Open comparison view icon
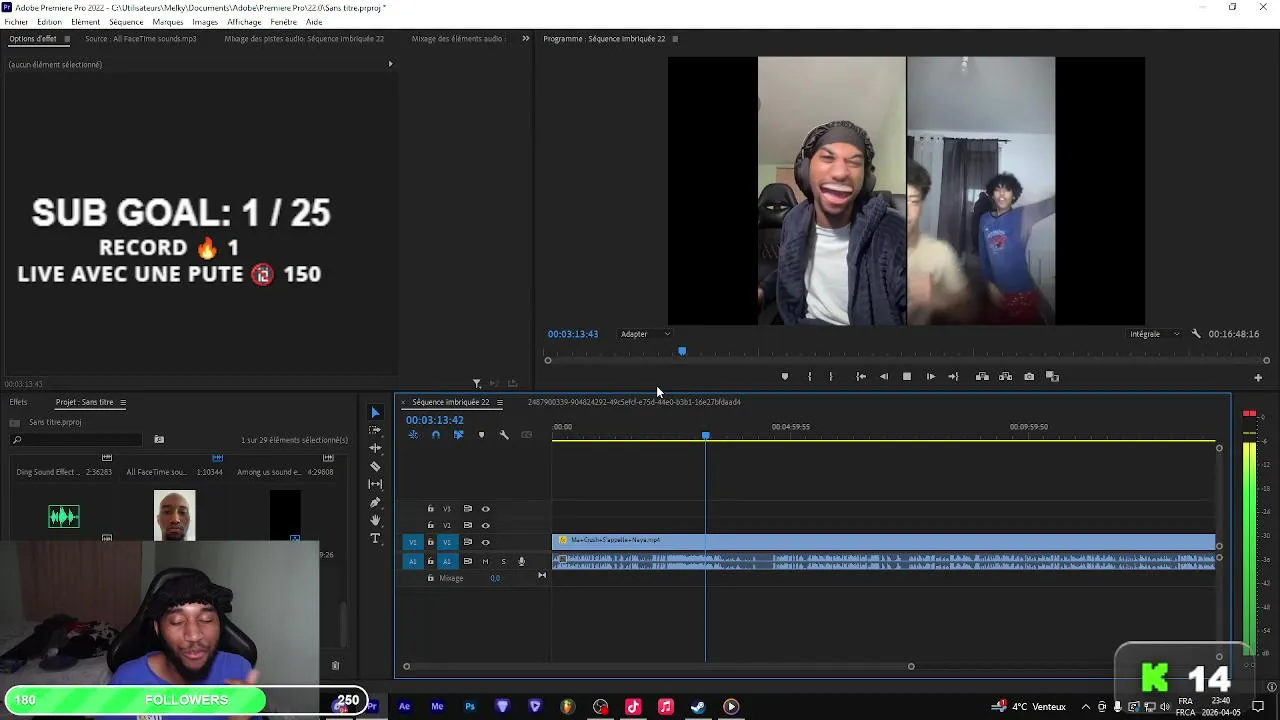Viewport: 1280px width, 720px height. (x=1052, y=377)
